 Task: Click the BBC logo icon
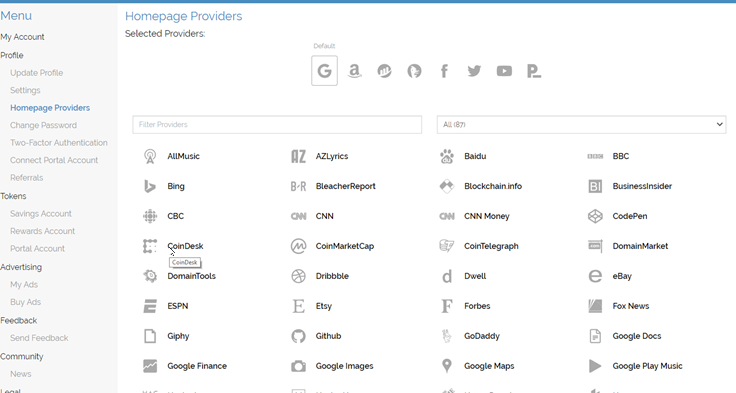coord(595,156)
